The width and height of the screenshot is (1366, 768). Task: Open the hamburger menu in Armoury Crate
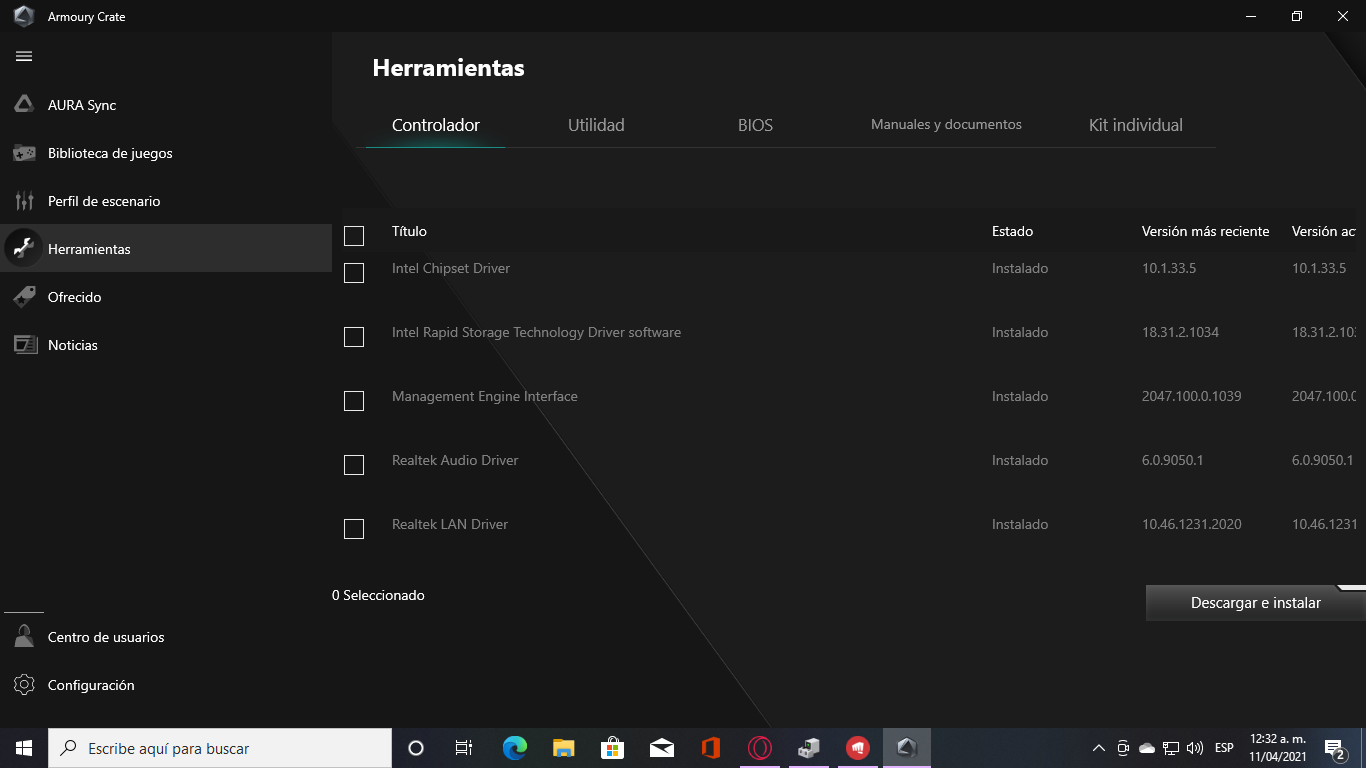point(24,56)
